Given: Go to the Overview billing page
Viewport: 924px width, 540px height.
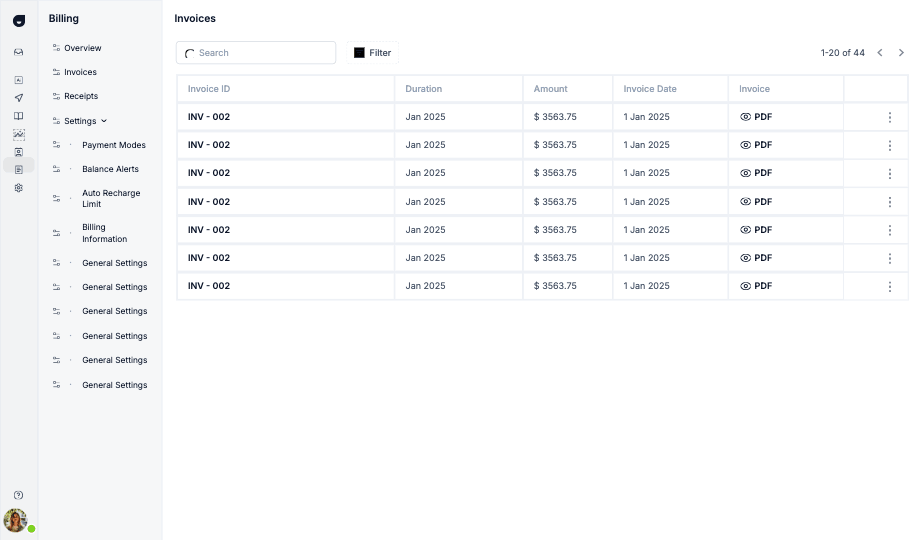Looking at the screenshot, I should (82, 48).
